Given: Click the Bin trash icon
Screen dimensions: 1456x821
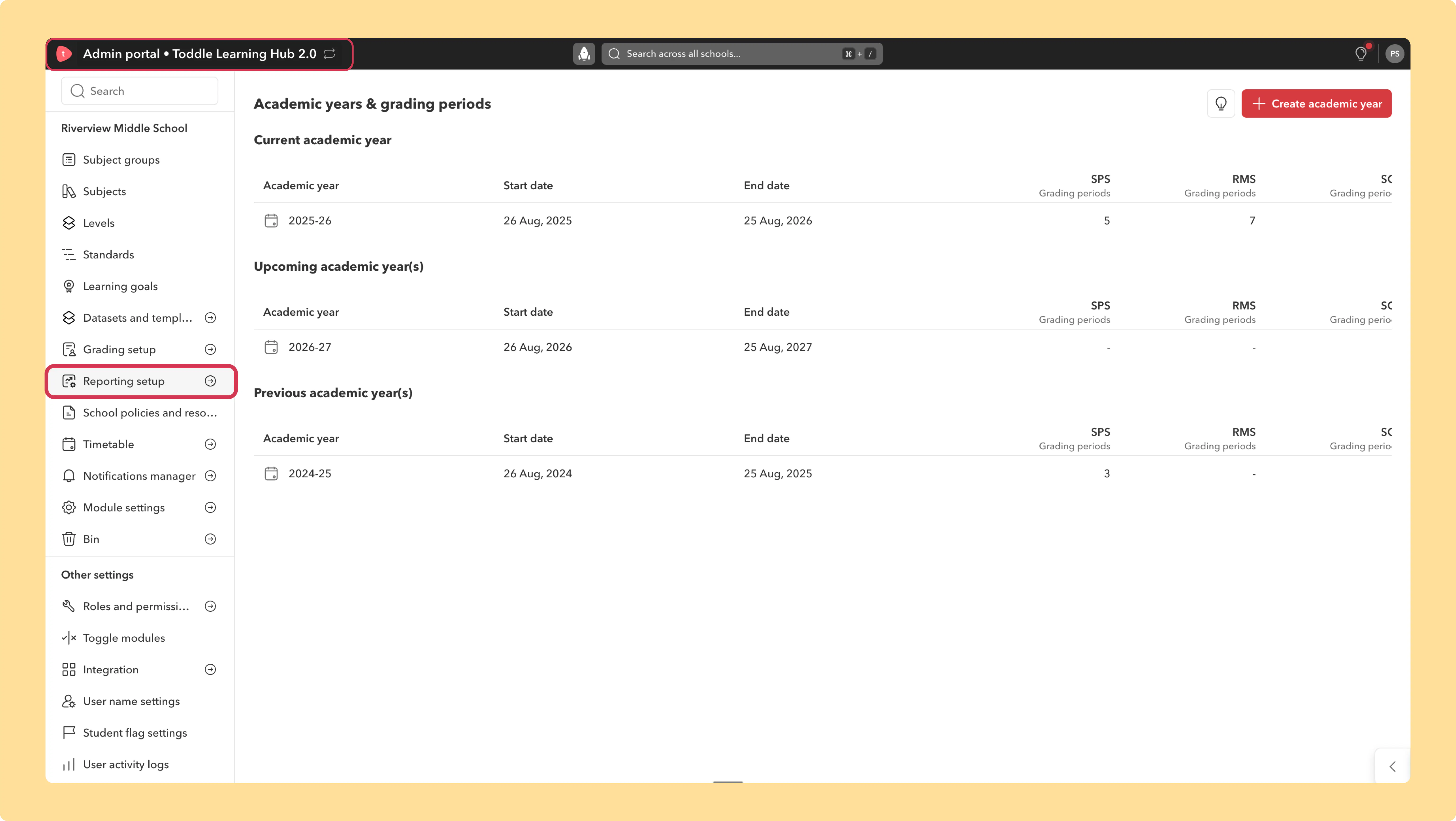Looking at the screenshot, I should click(69, 539).
